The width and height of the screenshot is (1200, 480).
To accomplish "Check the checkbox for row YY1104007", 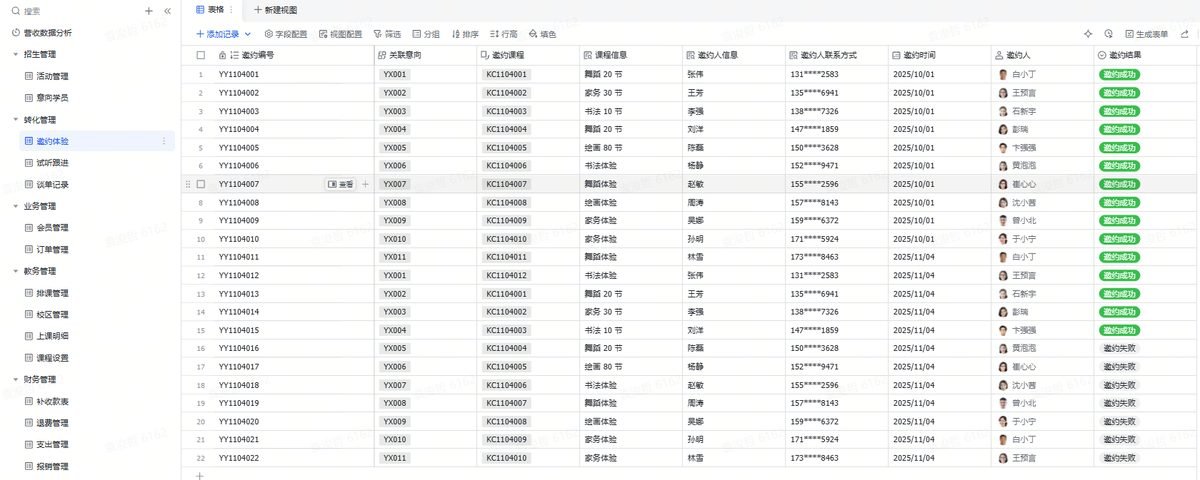I will click(x=201, y=184).
